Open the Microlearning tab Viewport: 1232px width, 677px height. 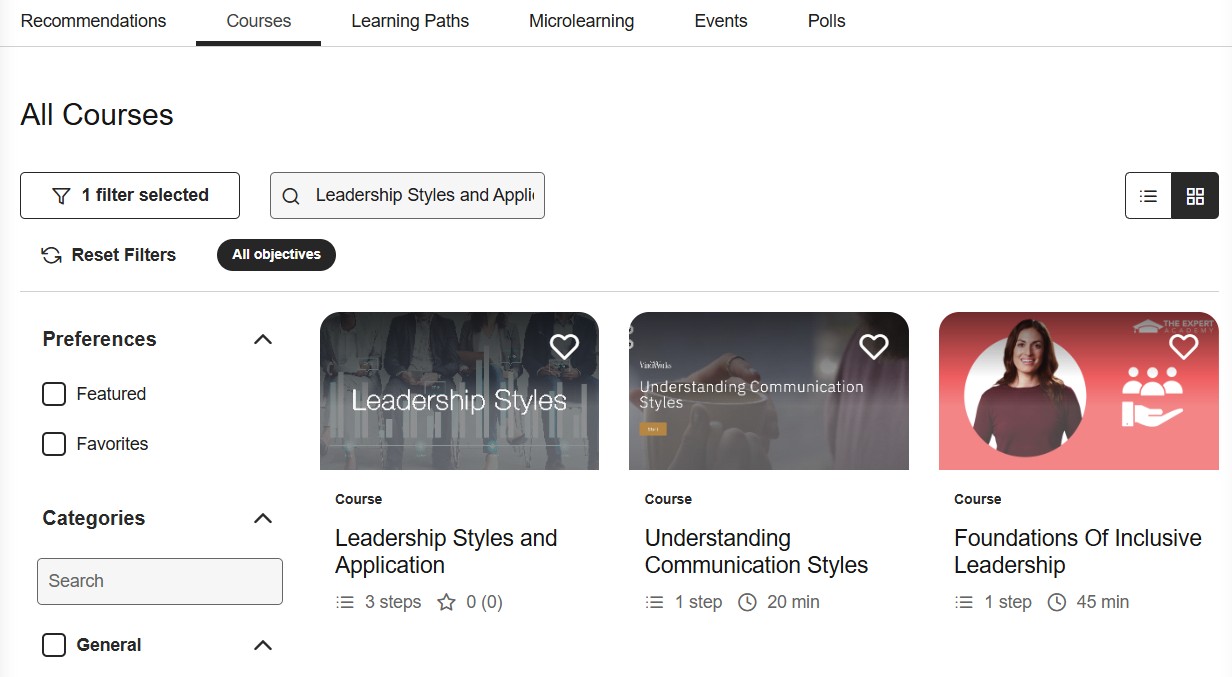[x=581, y=21]
